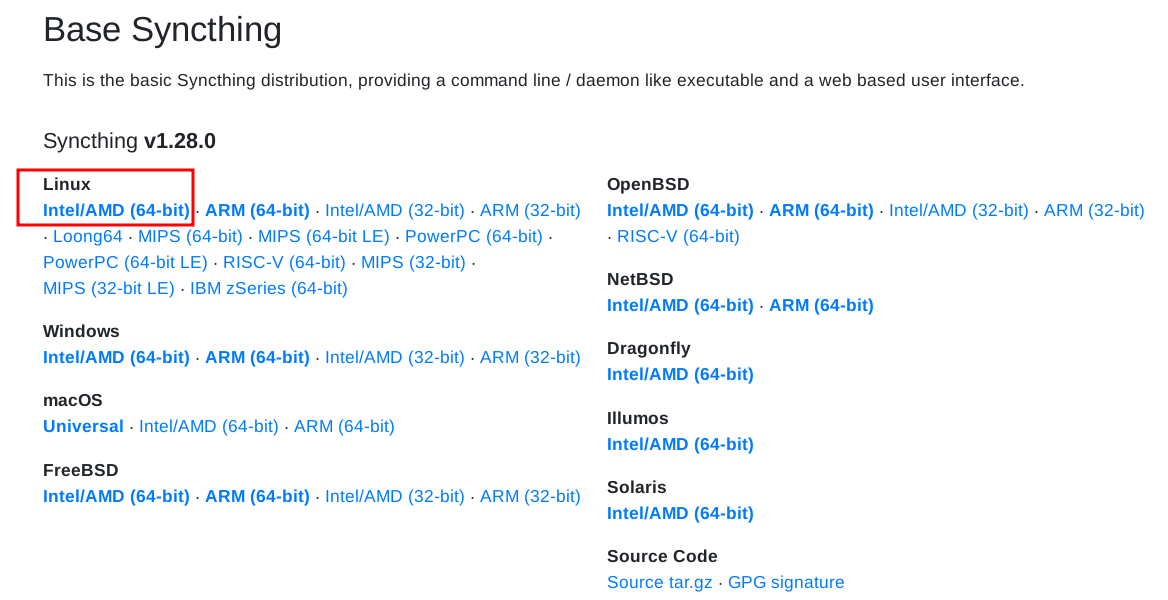Image resolution: width=1168 pixels, height=600 pixels.
Task: Open the GPG signature link
Action: [786, 582]
